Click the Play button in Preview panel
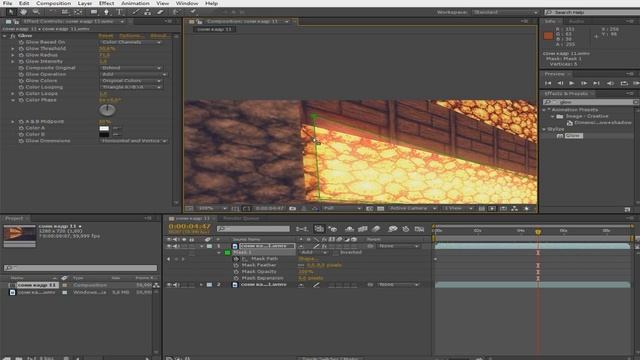Image resolution: width=640 pixels, height=360 pixels. 572,83
